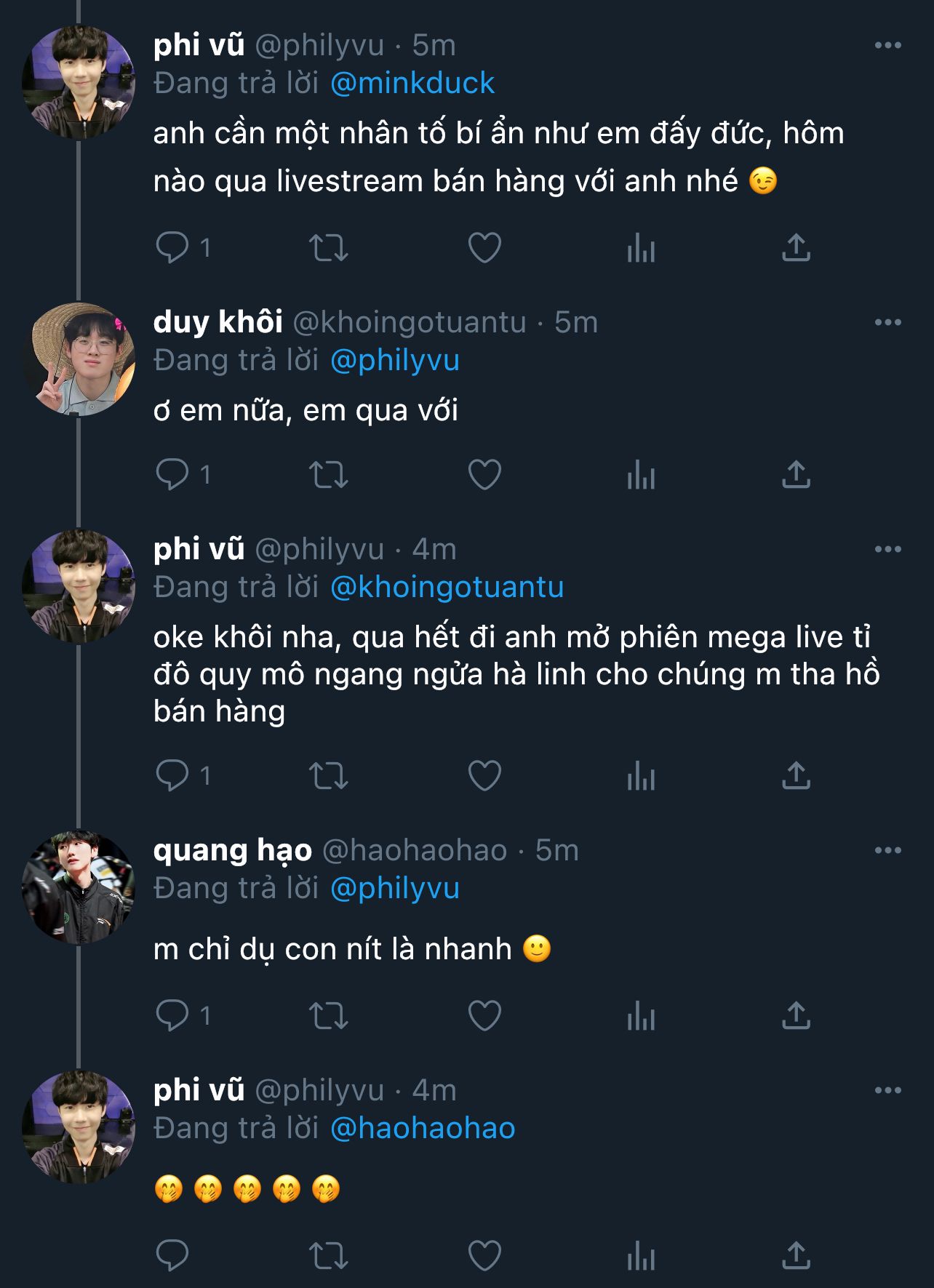Open the @haohaohao reply mention link
The image size is (934, 1288).
click(x=423, y=1129)
